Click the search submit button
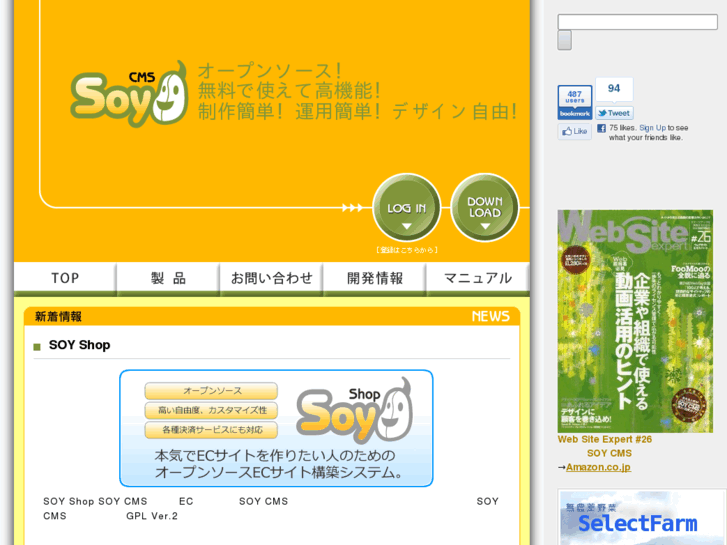 (x=564, y=40)
